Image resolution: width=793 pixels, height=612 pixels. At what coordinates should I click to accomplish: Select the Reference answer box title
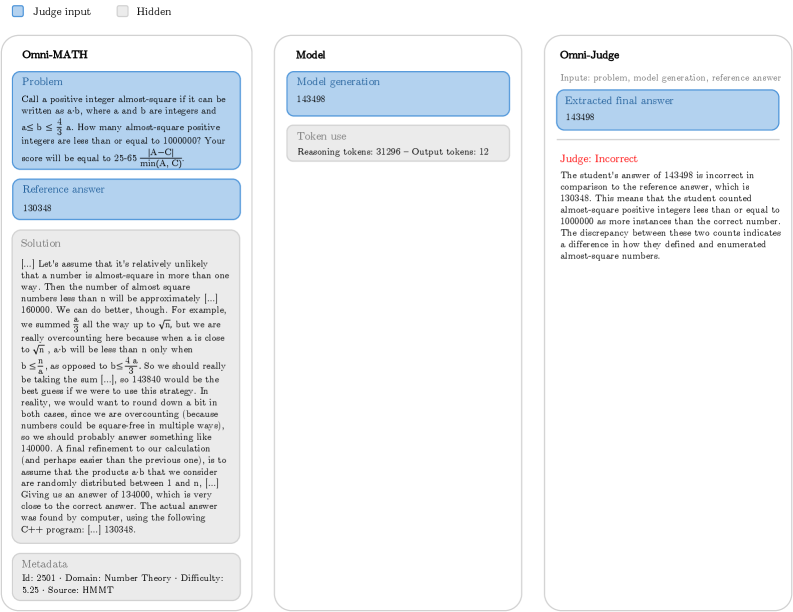tap(63, 189)
